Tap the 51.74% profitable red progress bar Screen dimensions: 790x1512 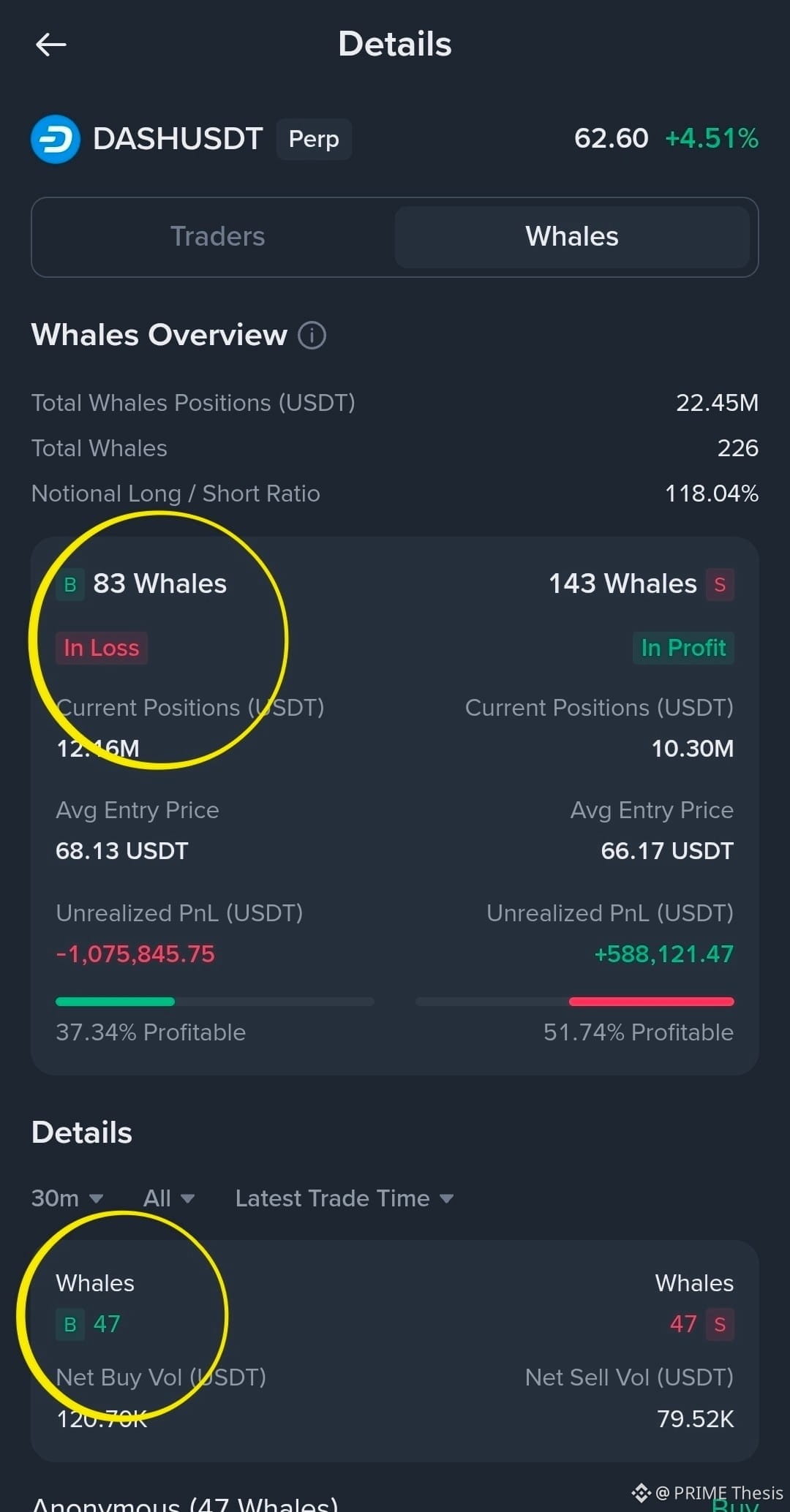651,1002
